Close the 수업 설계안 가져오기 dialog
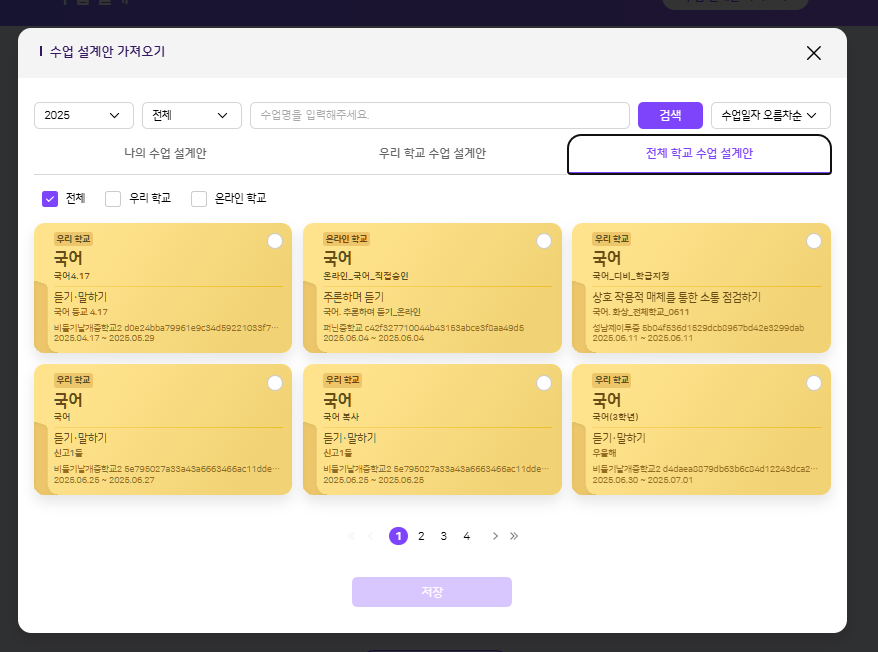 (813, 53)
